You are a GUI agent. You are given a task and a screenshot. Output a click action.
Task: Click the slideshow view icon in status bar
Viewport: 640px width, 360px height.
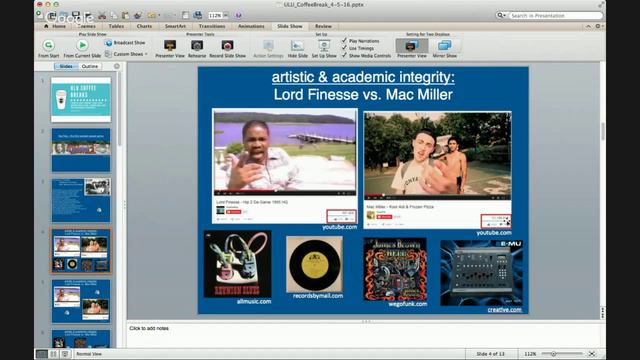point(65,354)
